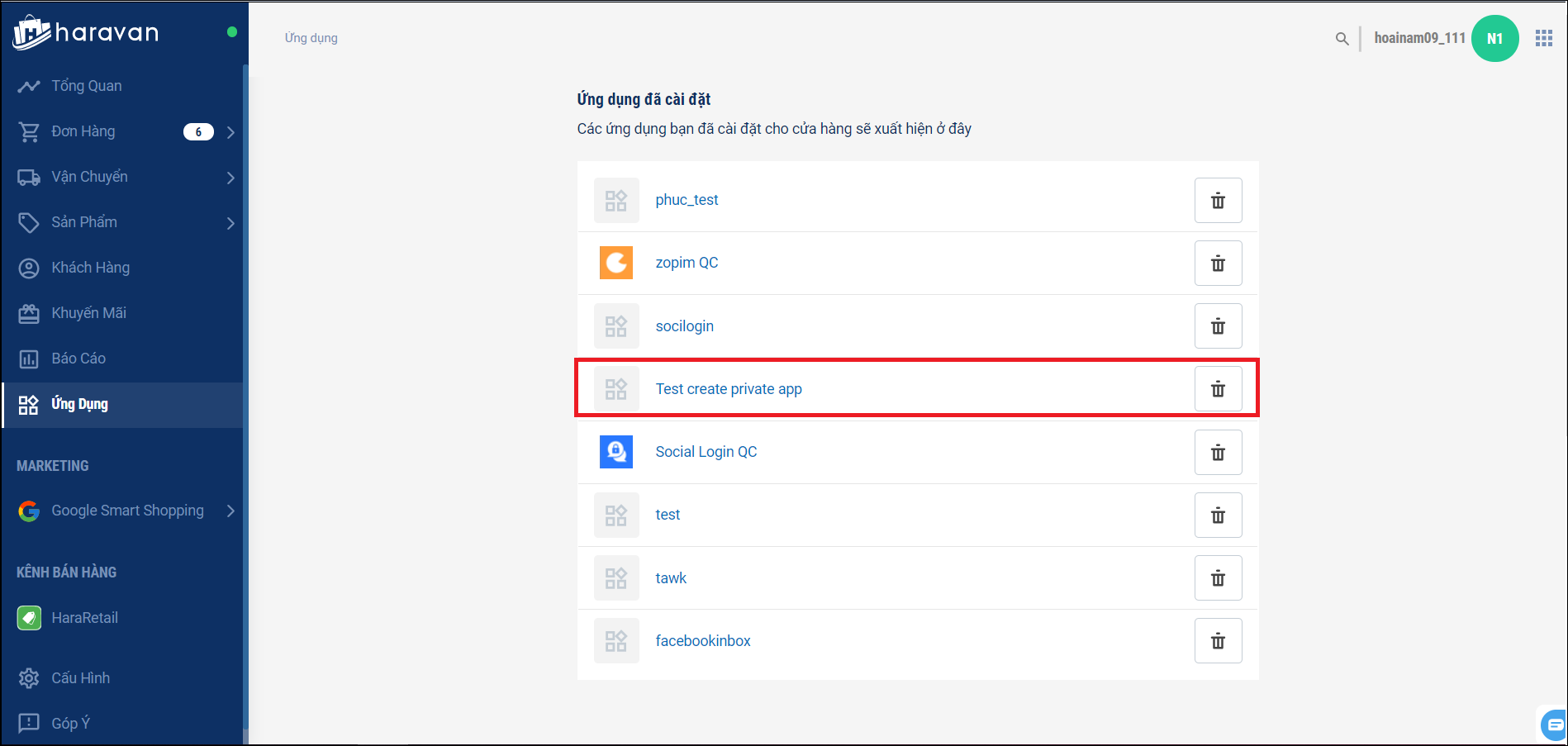Viewport: 1568px width, 746px height.
Task: Click the zopim QC orange app icon
Action: coord(615,263)
